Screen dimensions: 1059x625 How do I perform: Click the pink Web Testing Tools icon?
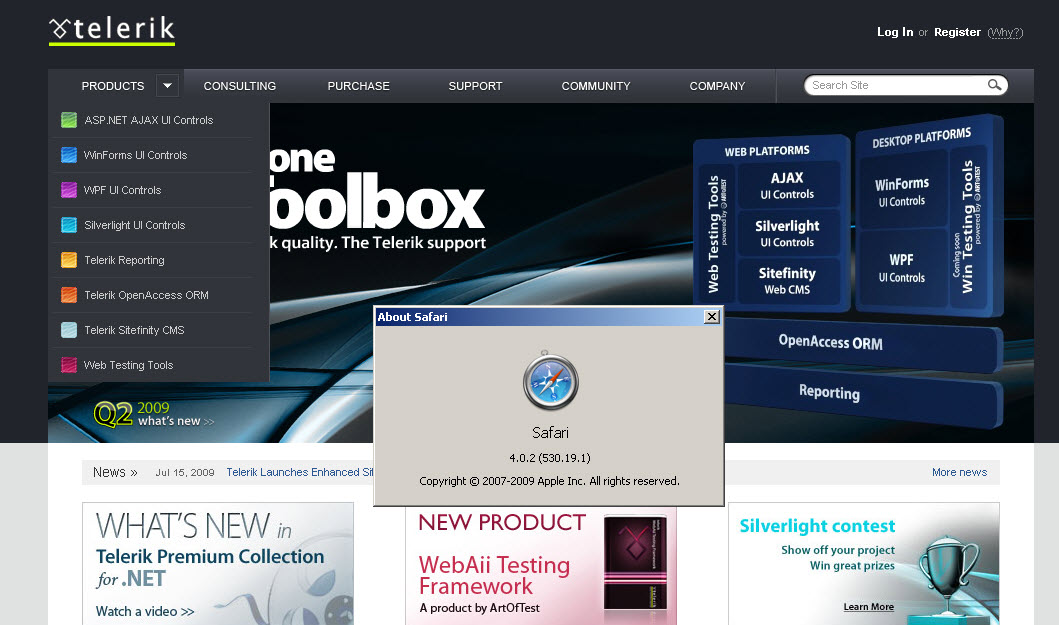(x=69, y=366)
